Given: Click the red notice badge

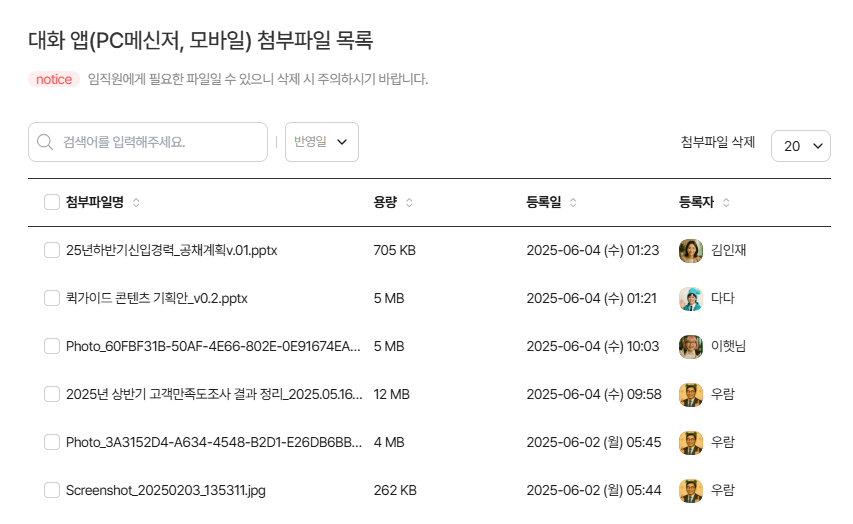Looking at the screenshot, I should [x=54, y=79].
